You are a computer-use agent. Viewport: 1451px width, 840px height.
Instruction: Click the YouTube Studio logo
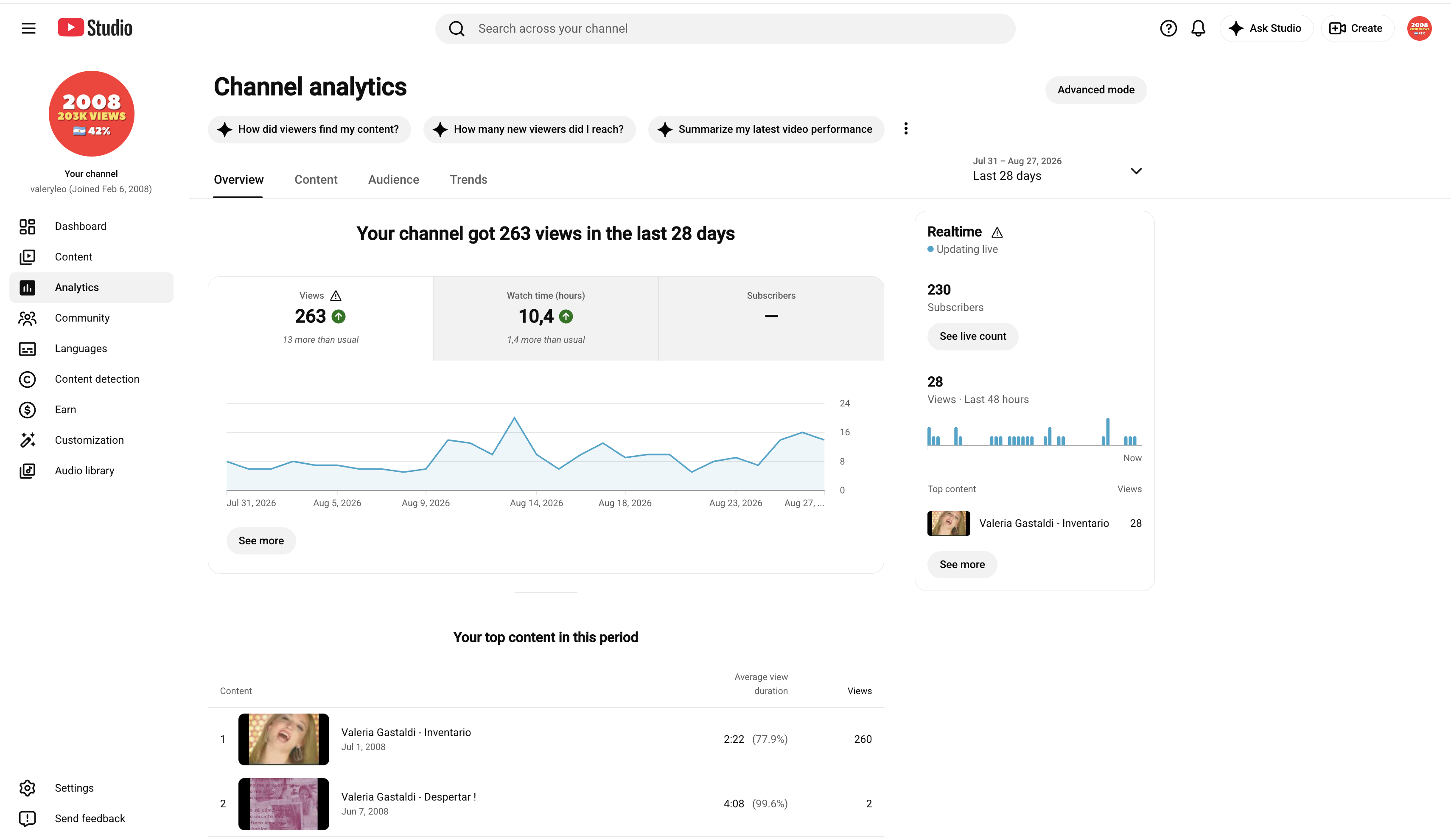point(95,28)
